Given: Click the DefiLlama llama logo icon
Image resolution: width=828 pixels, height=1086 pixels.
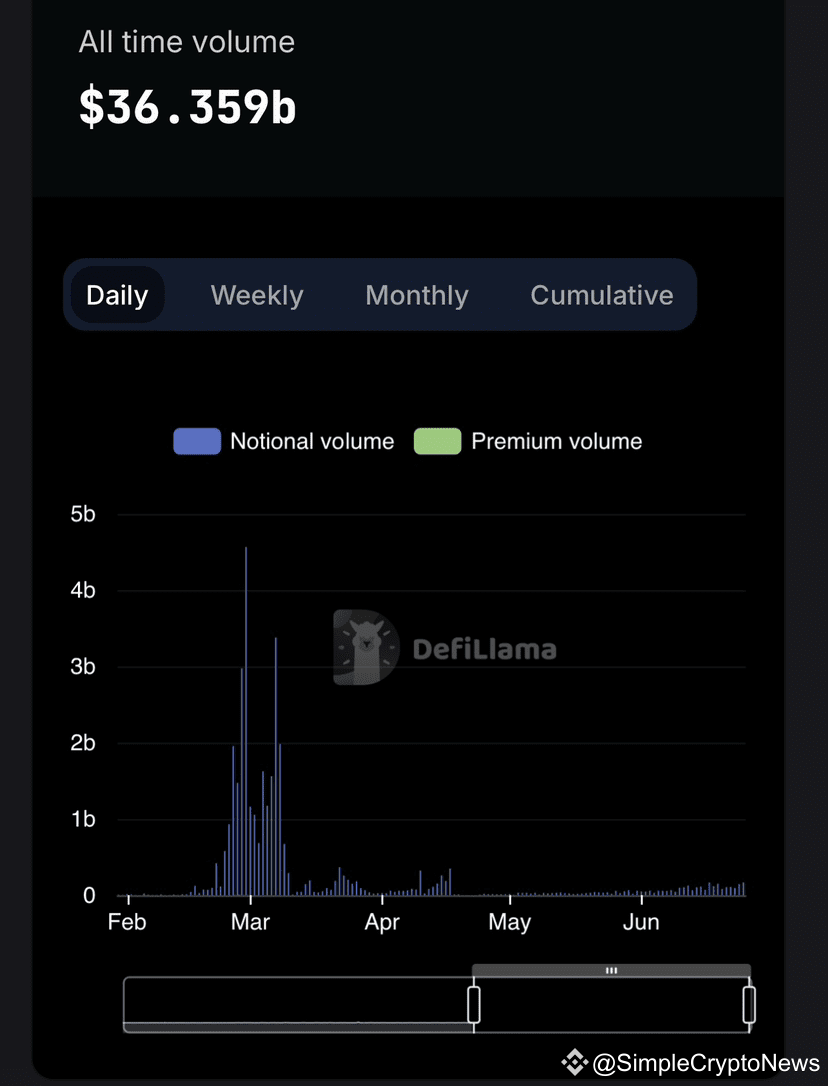Looking at the screenshot, I should pyautogui.click(x=365, y=648).
